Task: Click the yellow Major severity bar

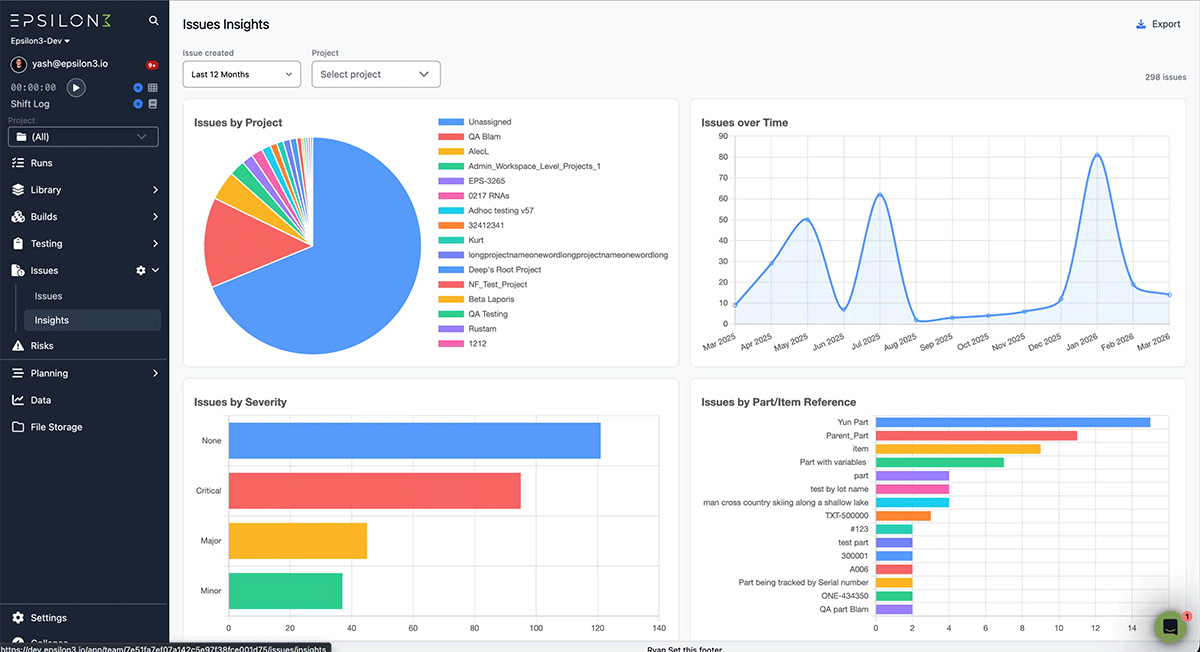Action: [298, 541]
